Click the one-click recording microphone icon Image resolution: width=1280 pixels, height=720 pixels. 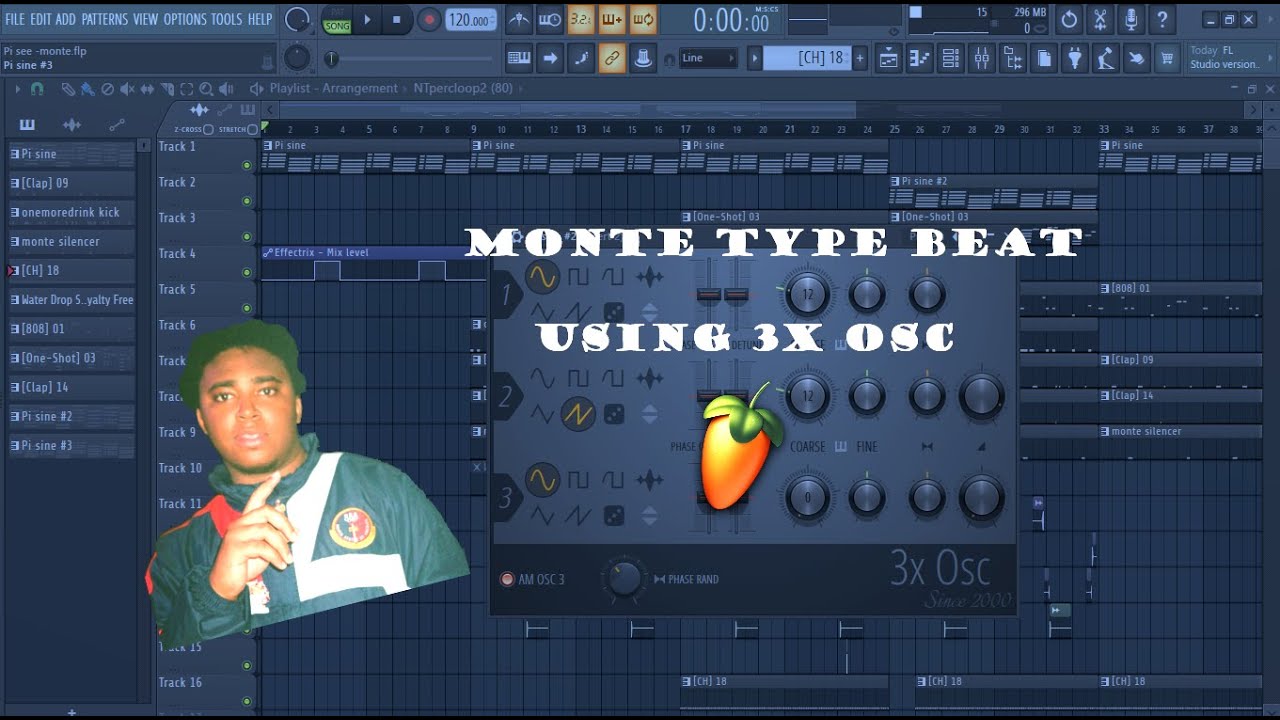pyautogui.click(x=1131, y=19)
